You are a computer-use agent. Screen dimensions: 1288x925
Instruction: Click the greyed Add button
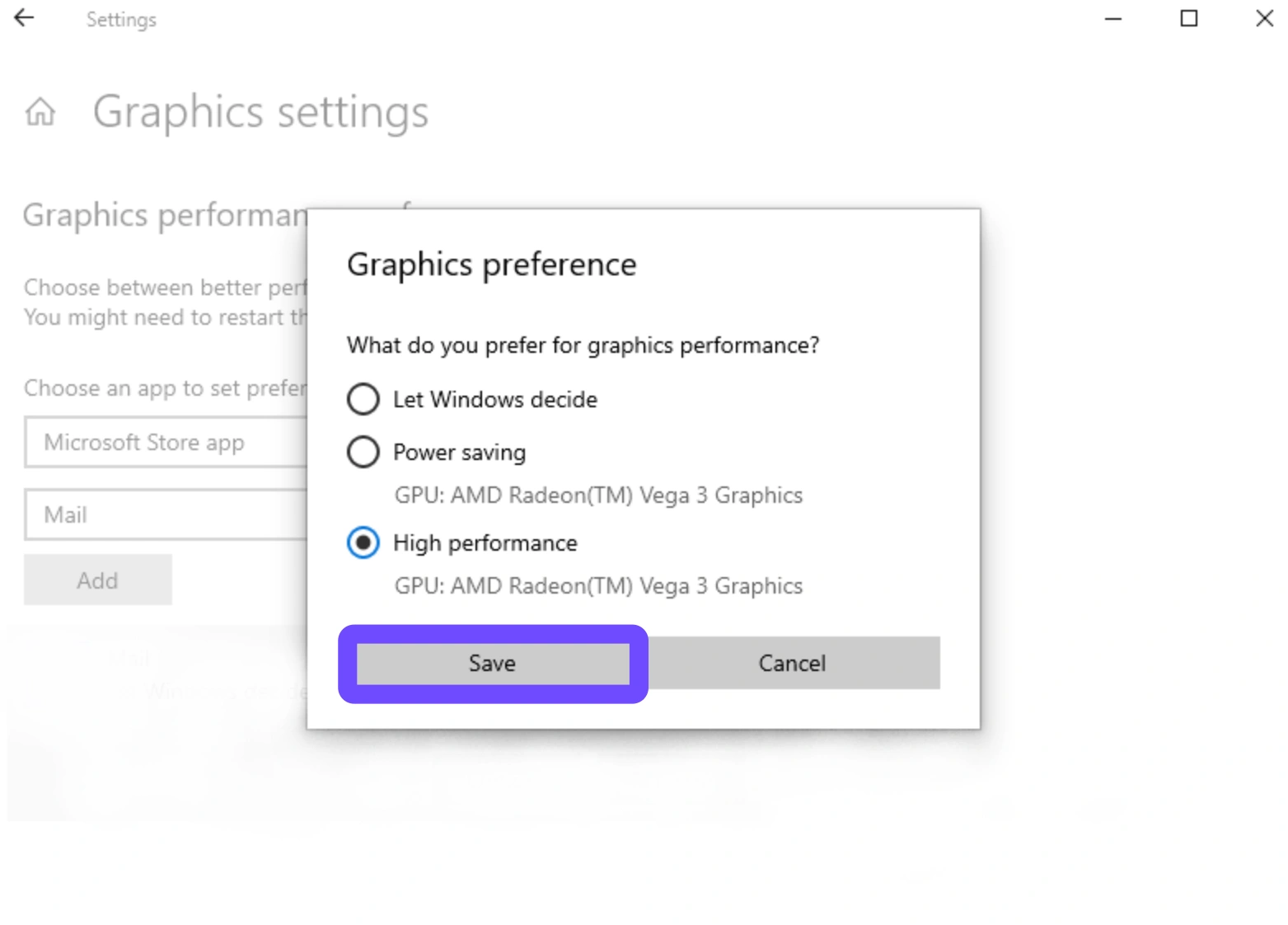[97, 580]
